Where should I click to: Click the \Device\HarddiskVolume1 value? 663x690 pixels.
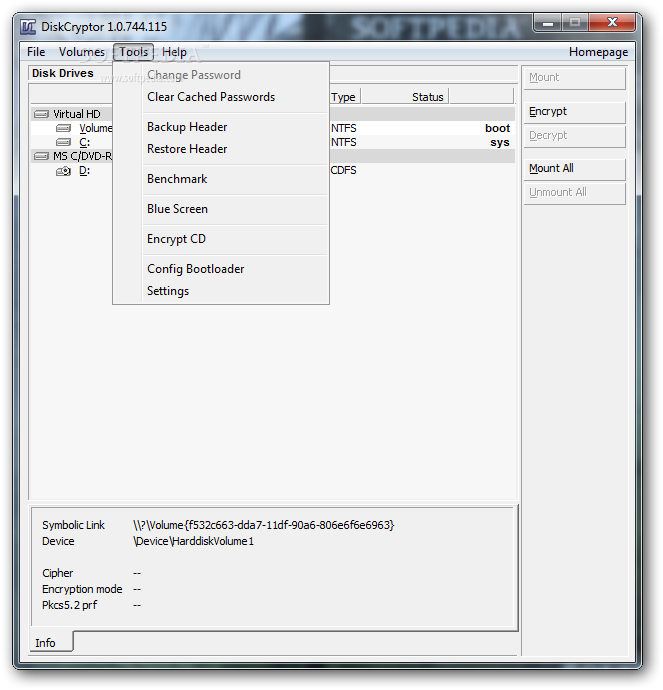[194, 541]
